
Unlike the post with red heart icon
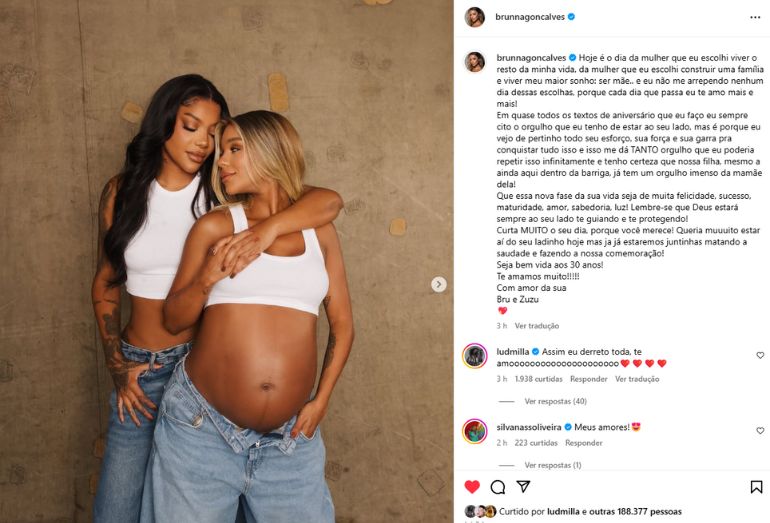pos(472,487)
